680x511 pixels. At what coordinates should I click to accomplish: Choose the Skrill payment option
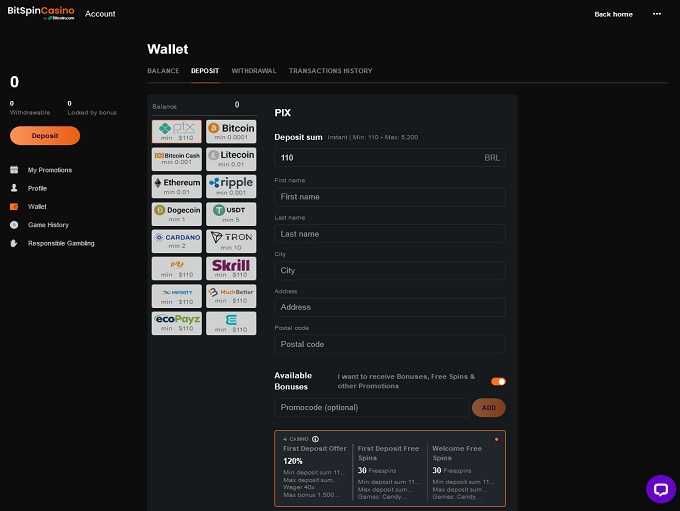click(231, 268)
